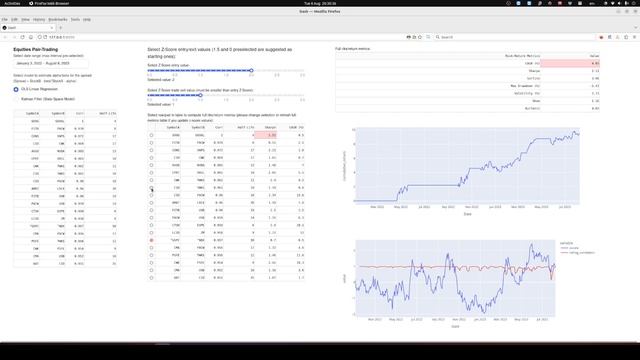Click the highlighted pink Sharpe cell in first row
The width and height of the screenshot is (640, 360).
point(266,135)
